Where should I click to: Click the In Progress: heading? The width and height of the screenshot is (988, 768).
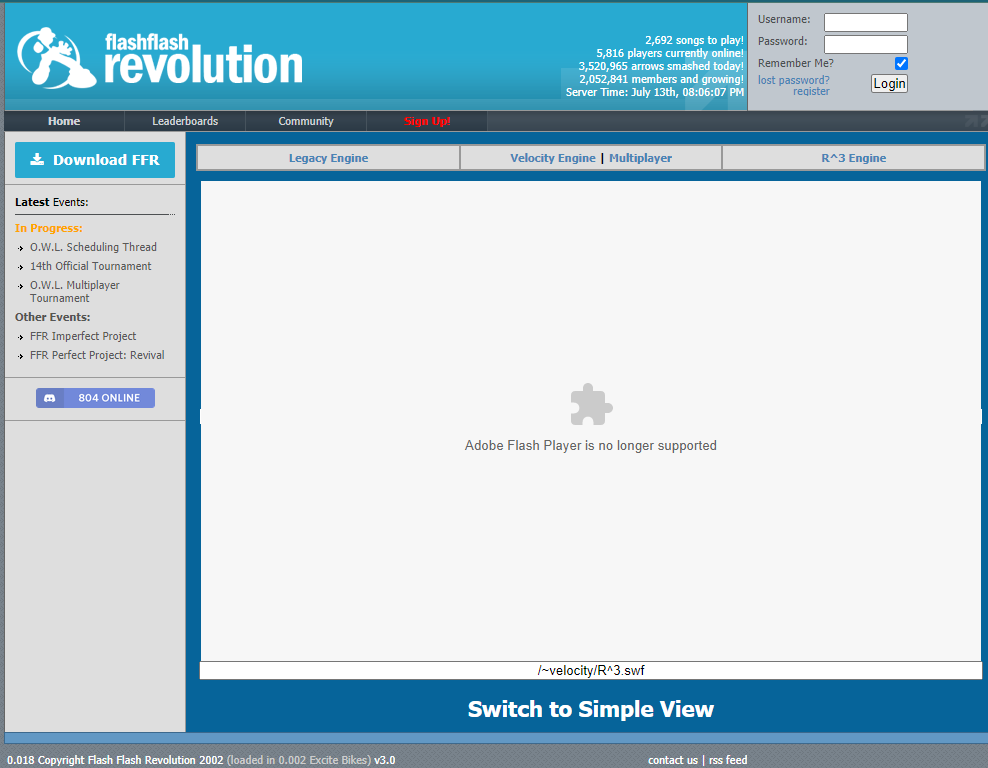coord(49,228)
